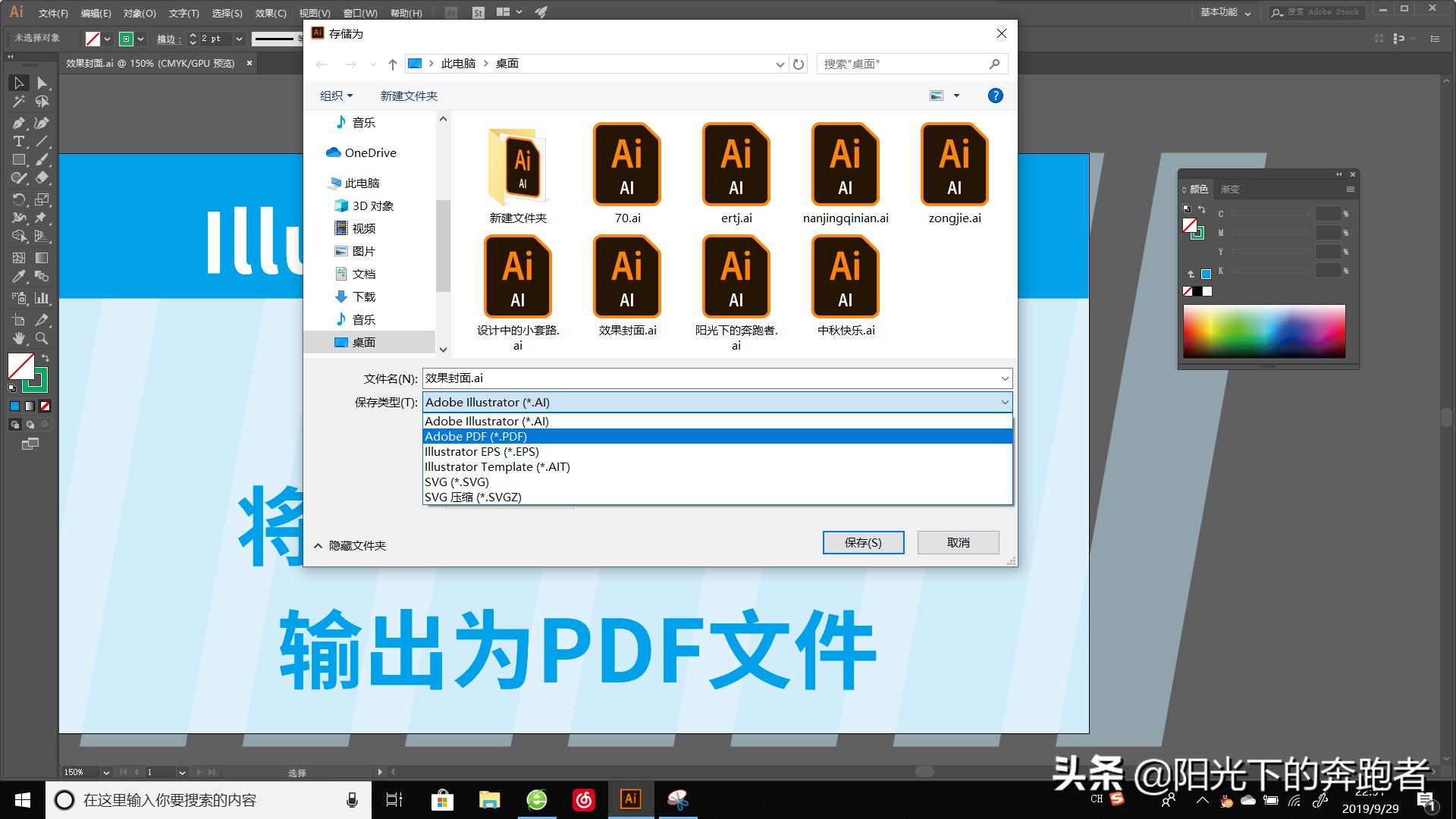Select the Gradient tool

41,257
